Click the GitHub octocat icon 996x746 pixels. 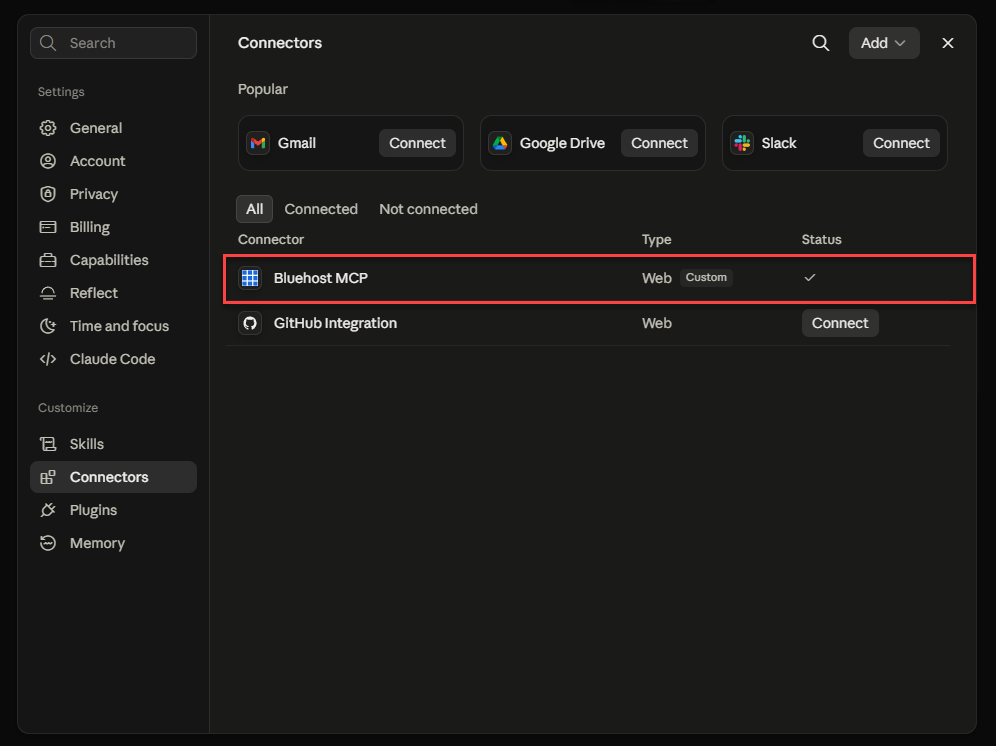[250, 323]
